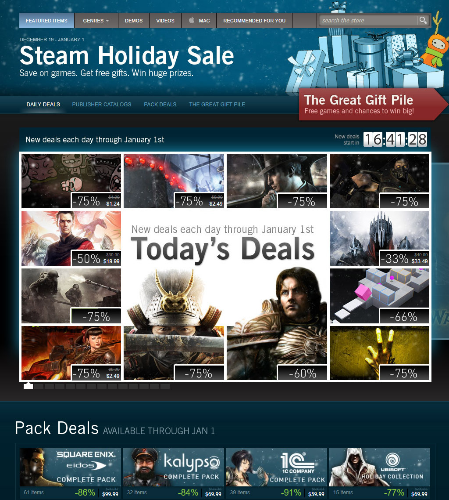Open the Kalypso Complete Pack deal

pos(173,473)
